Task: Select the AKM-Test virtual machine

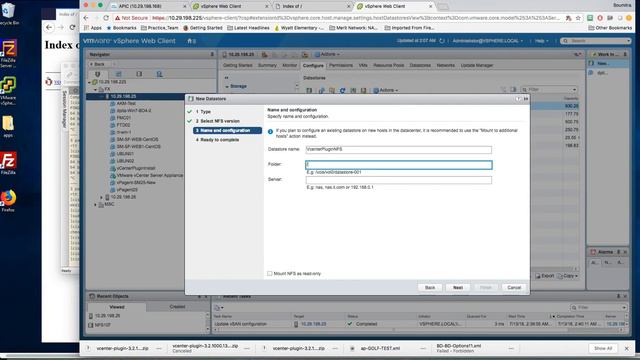Action: click(126, 104)
